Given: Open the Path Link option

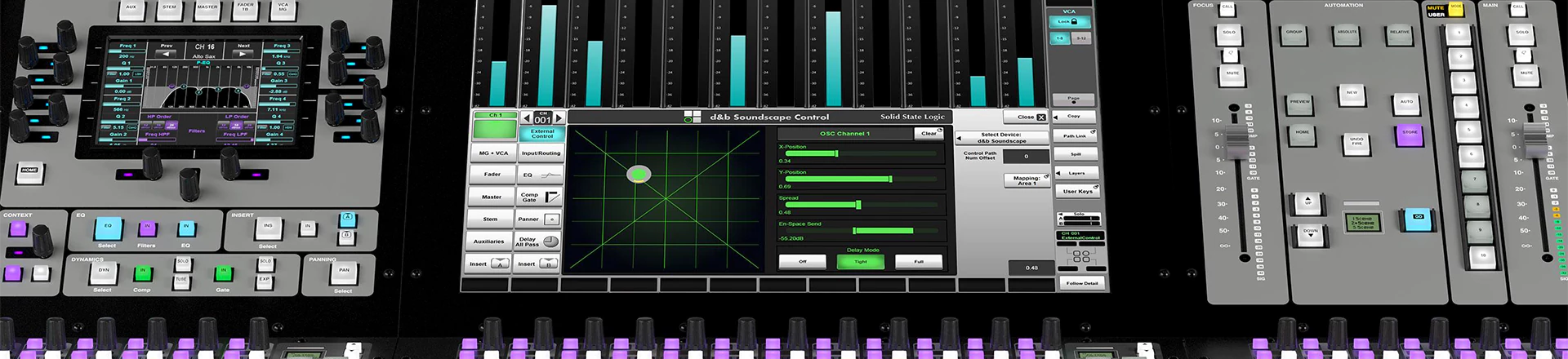Looking at the screenshot, I should coord(1075,135).
